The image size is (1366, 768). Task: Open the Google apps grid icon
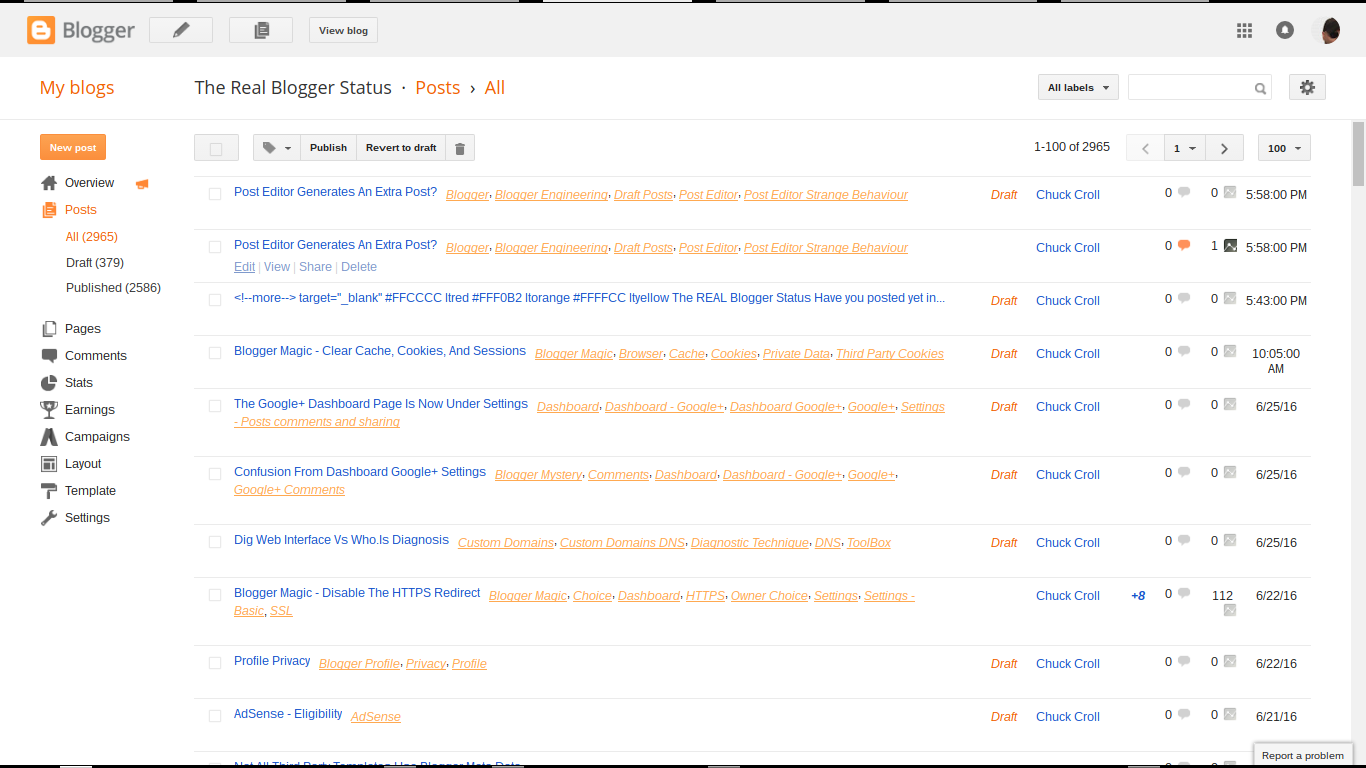point(1244,30)
